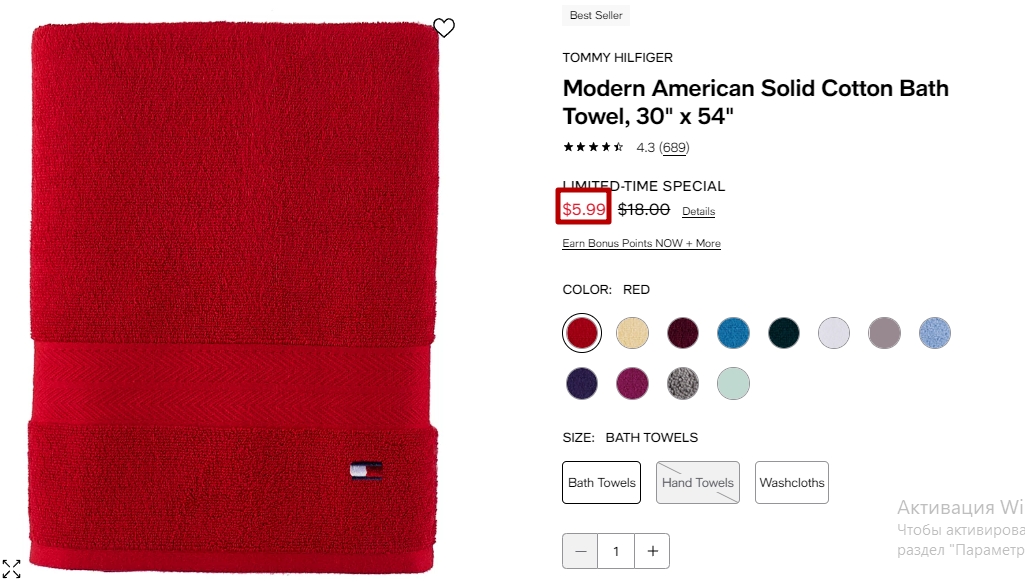
Task: Choose the burgundy color swatch
Action: [x=682, y=333]
